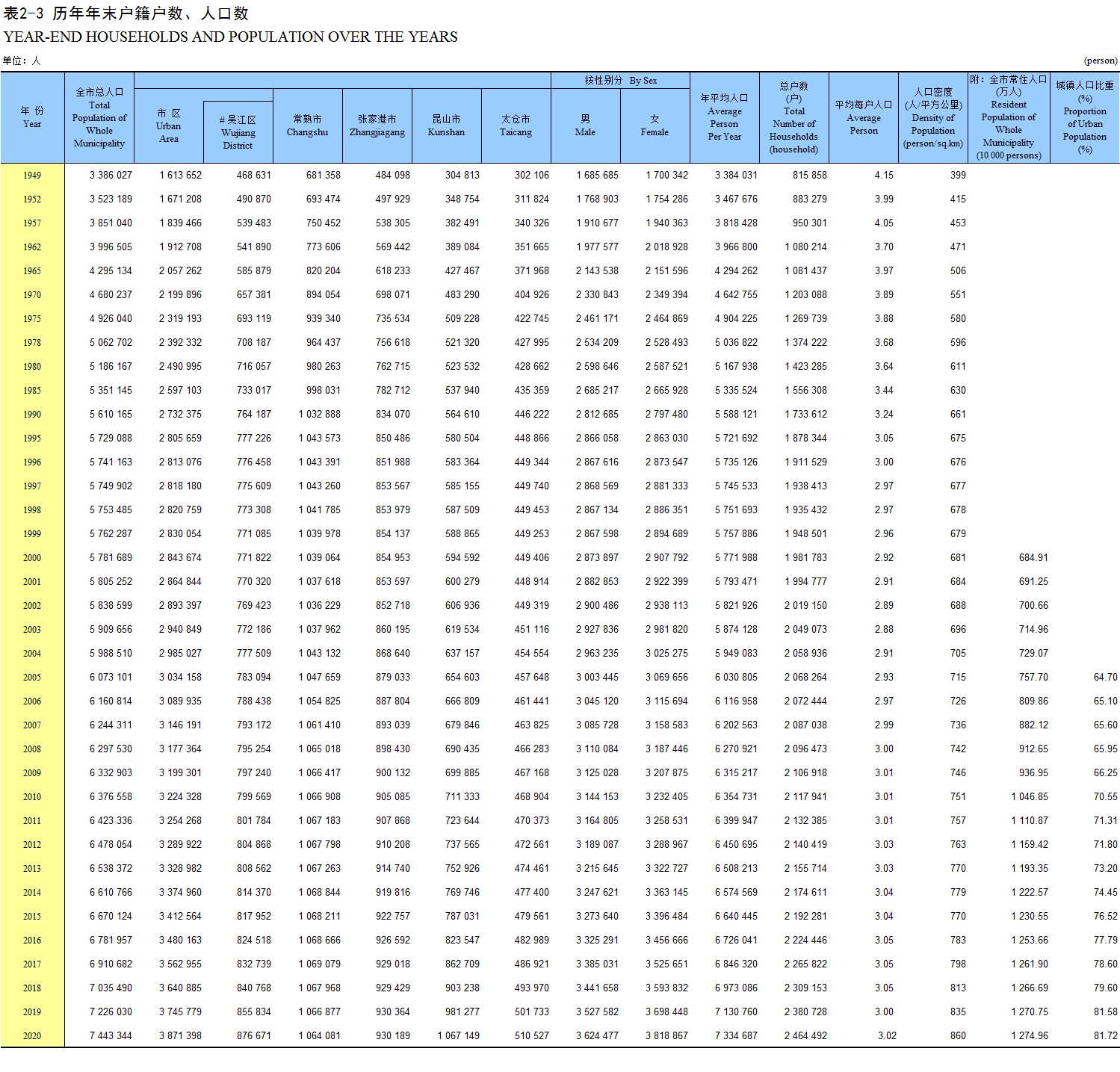Select male population value 1 685 685
The height and width of the screenshot is (1072, 1120).
tap(597, 175)
